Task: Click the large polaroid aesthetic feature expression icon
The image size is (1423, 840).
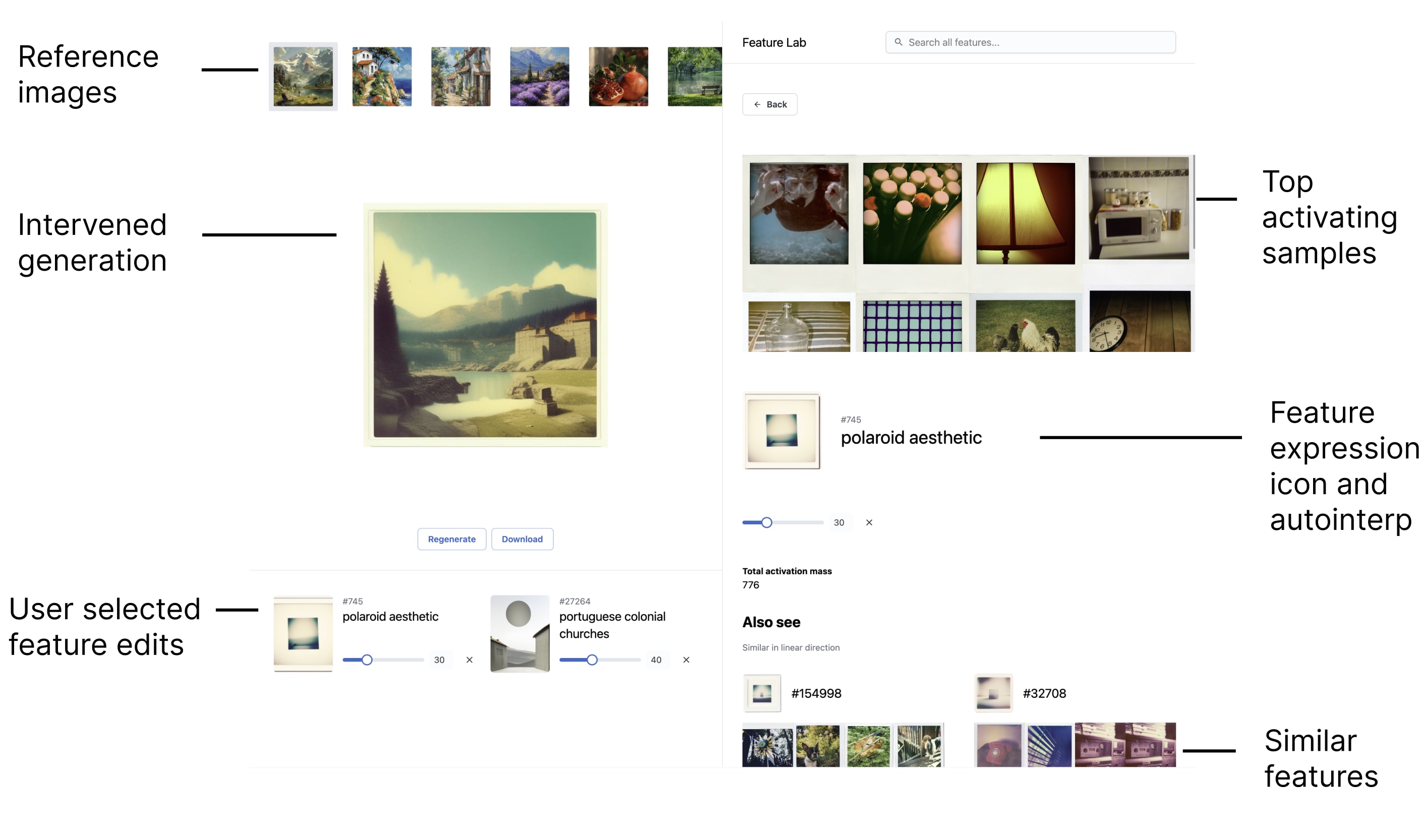Action: (x=781, y=431)
